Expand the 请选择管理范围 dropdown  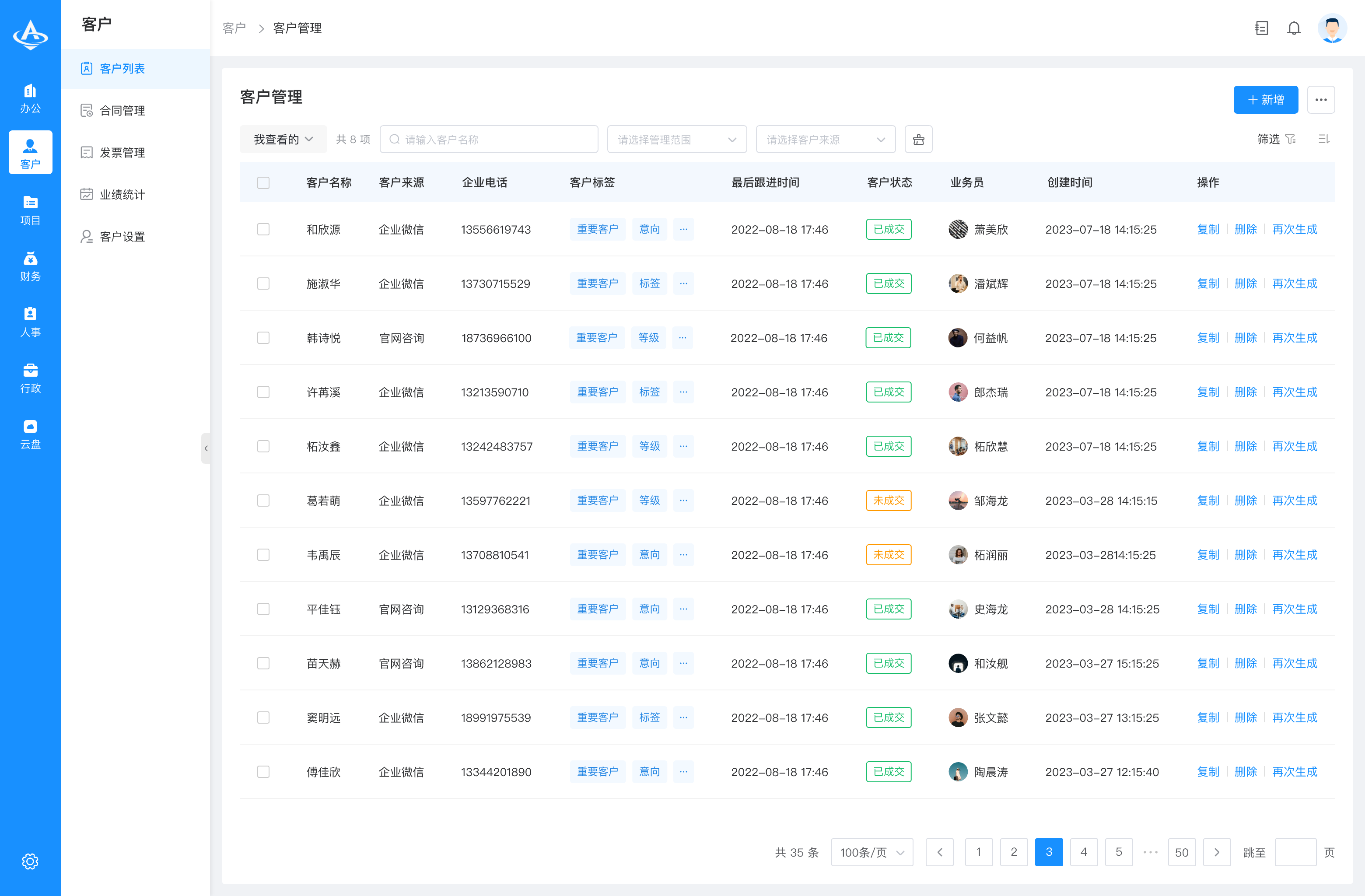point(677,139)
